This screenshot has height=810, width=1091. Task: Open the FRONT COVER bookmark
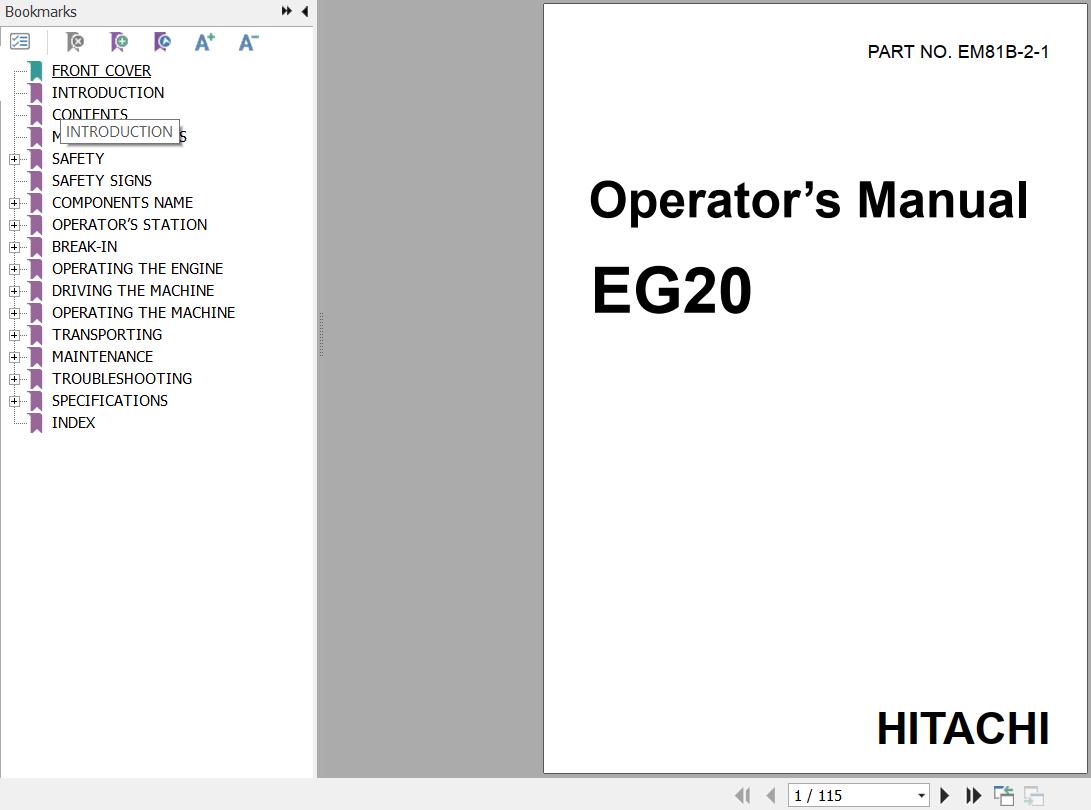point(101,71)
